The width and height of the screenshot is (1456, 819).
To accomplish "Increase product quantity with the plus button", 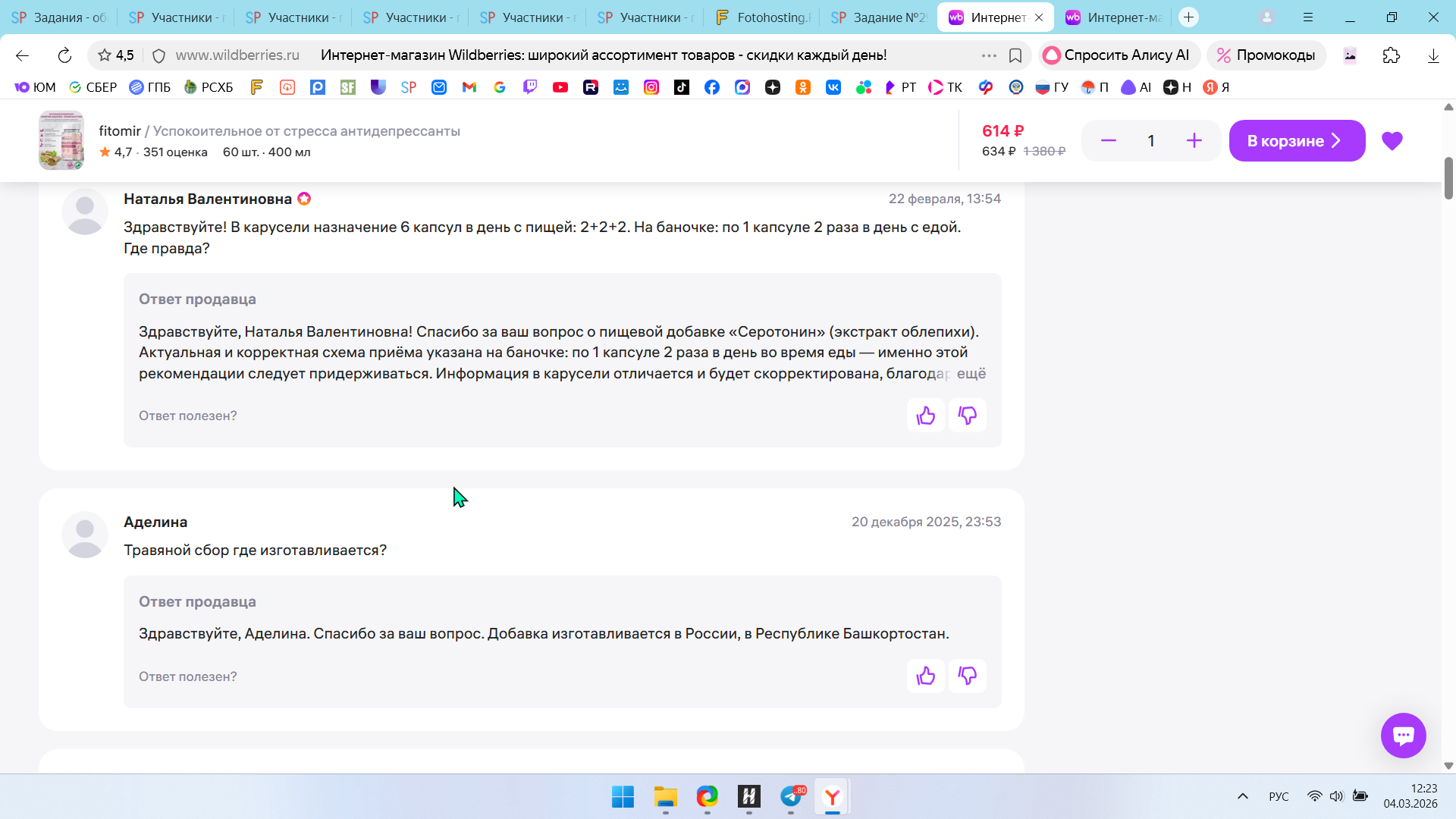I will point(1194,141).
